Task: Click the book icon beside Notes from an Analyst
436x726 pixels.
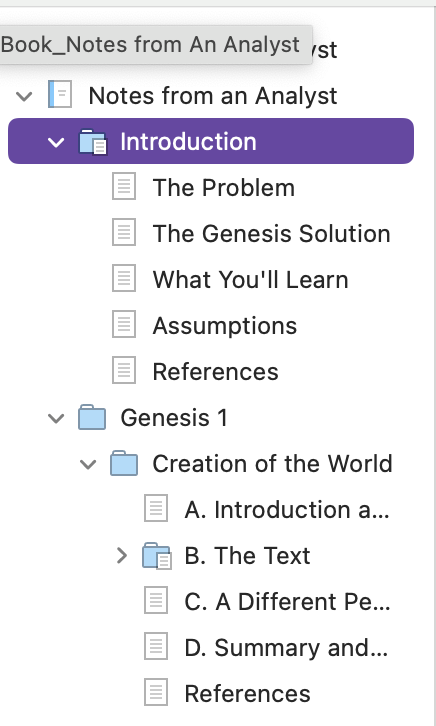Action: point(60,94)
